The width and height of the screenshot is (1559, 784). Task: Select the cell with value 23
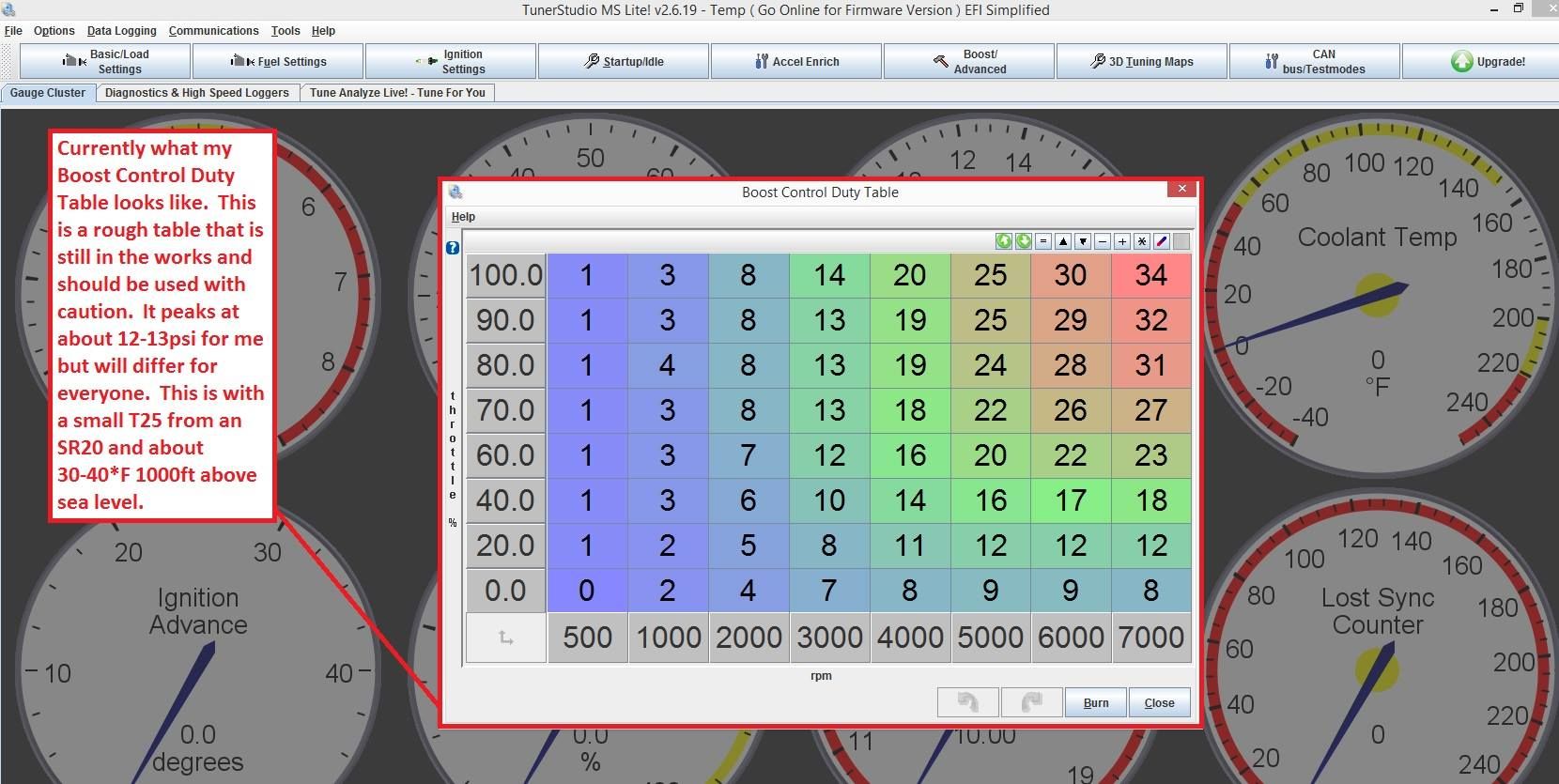tap(1151, 455)
